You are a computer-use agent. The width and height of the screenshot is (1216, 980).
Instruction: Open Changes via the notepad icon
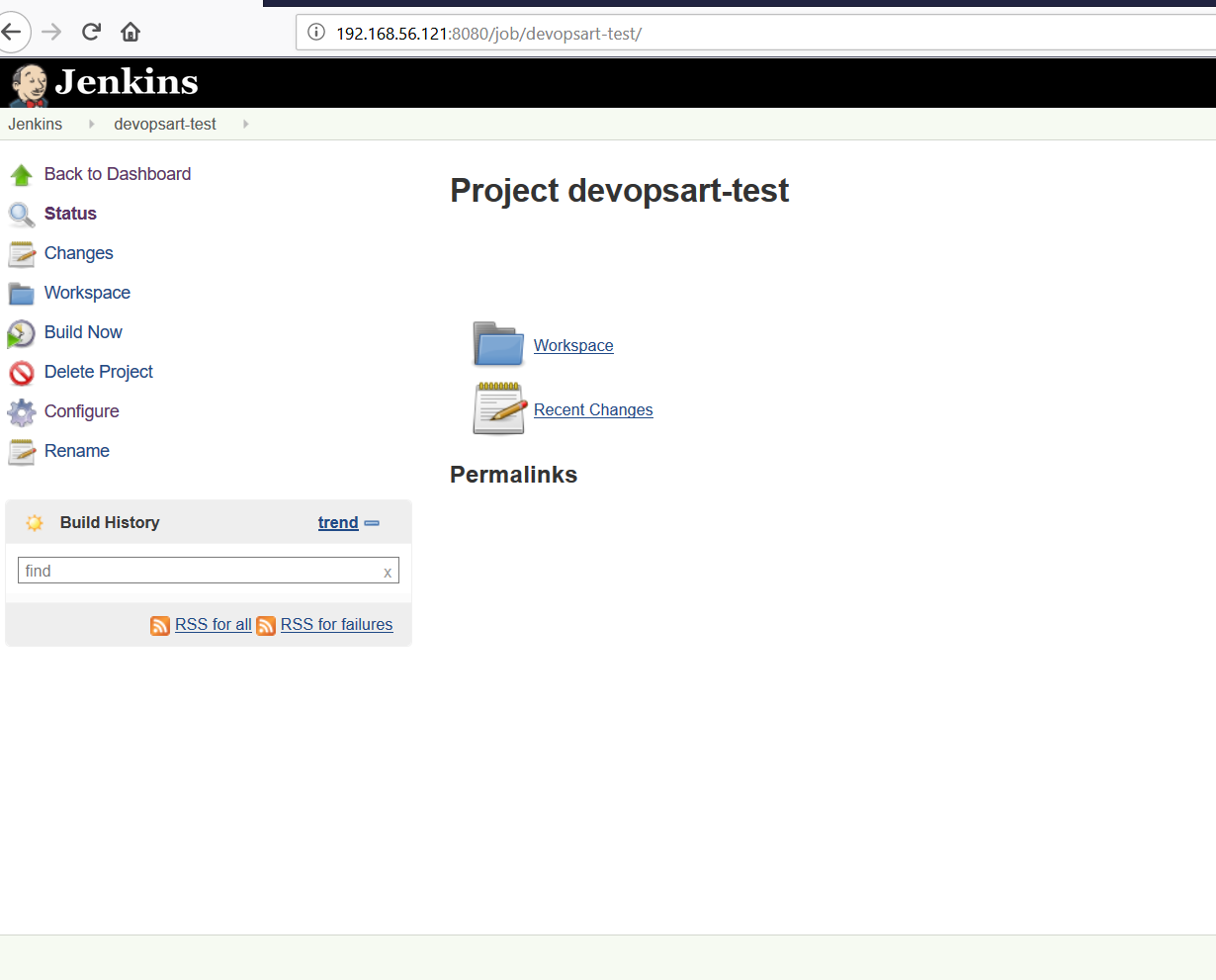(x=21, y=253)
